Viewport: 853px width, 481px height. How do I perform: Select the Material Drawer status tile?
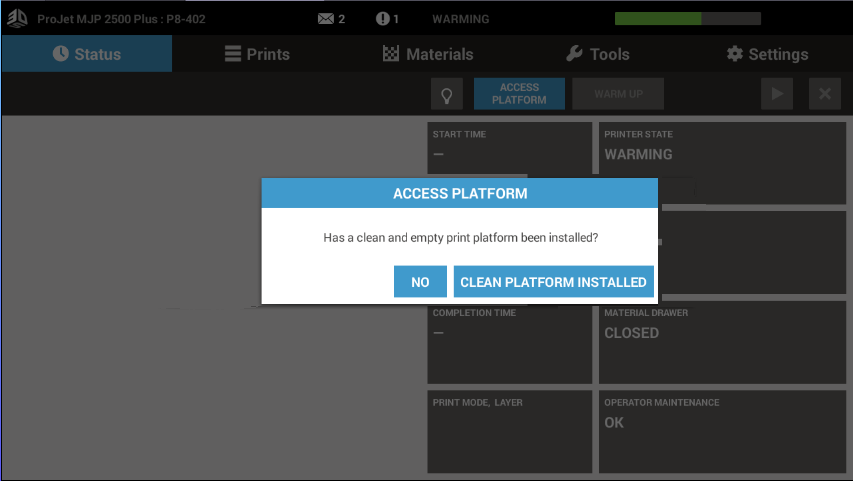pyautogui.click(x=722, y=342)
